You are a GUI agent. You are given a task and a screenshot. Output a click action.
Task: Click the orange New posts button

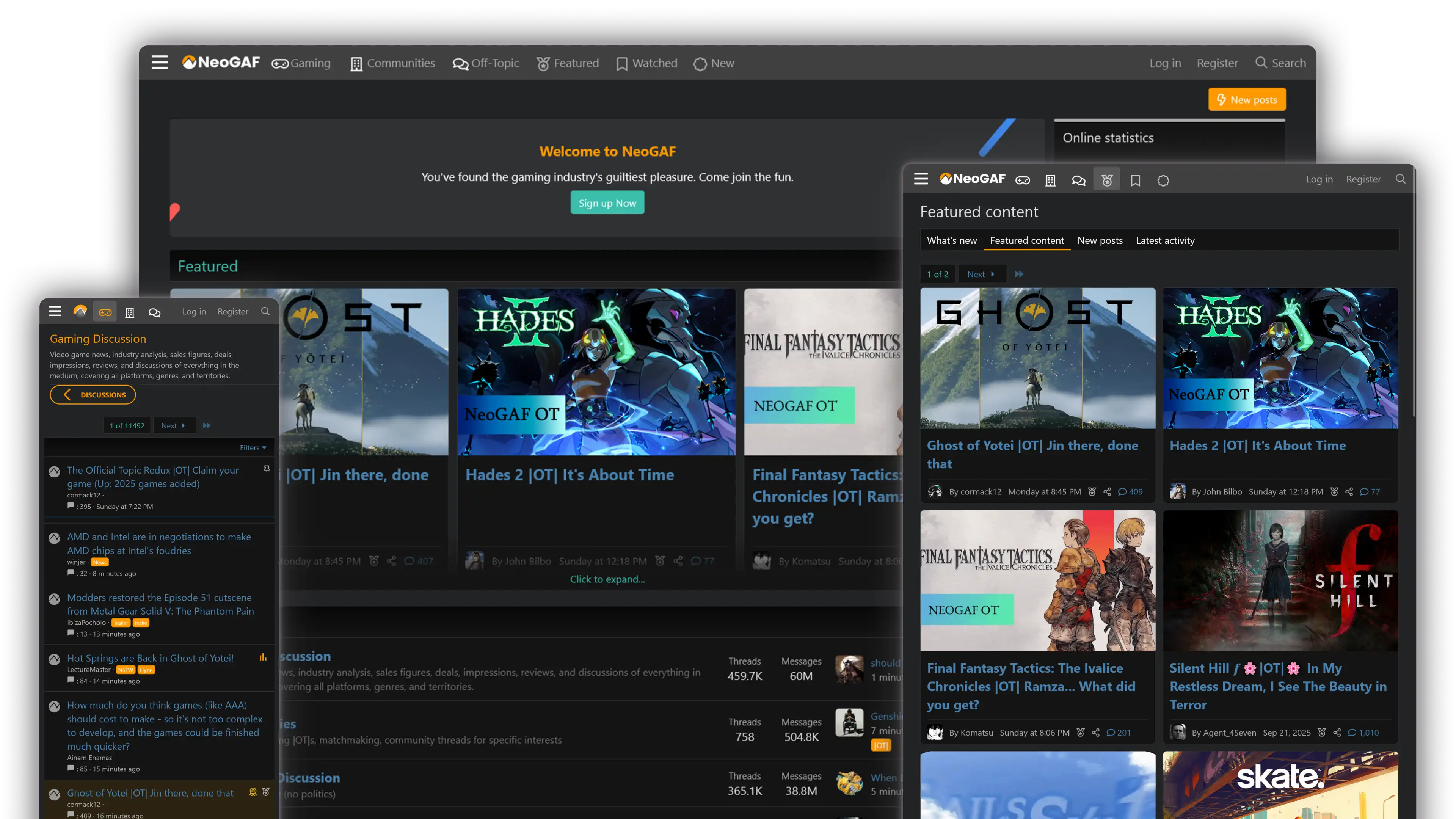click(x=1247, y=99)
